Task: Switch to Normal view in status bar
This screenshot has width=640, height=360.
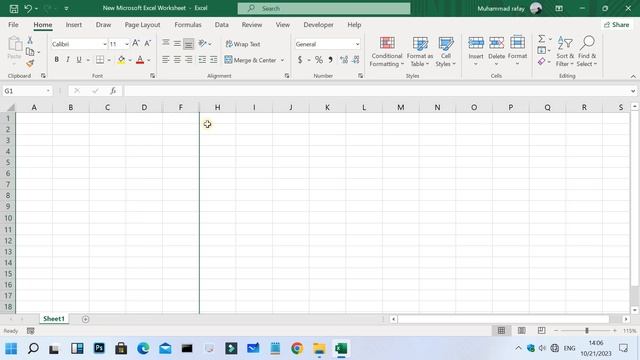Action: (501, 331)
